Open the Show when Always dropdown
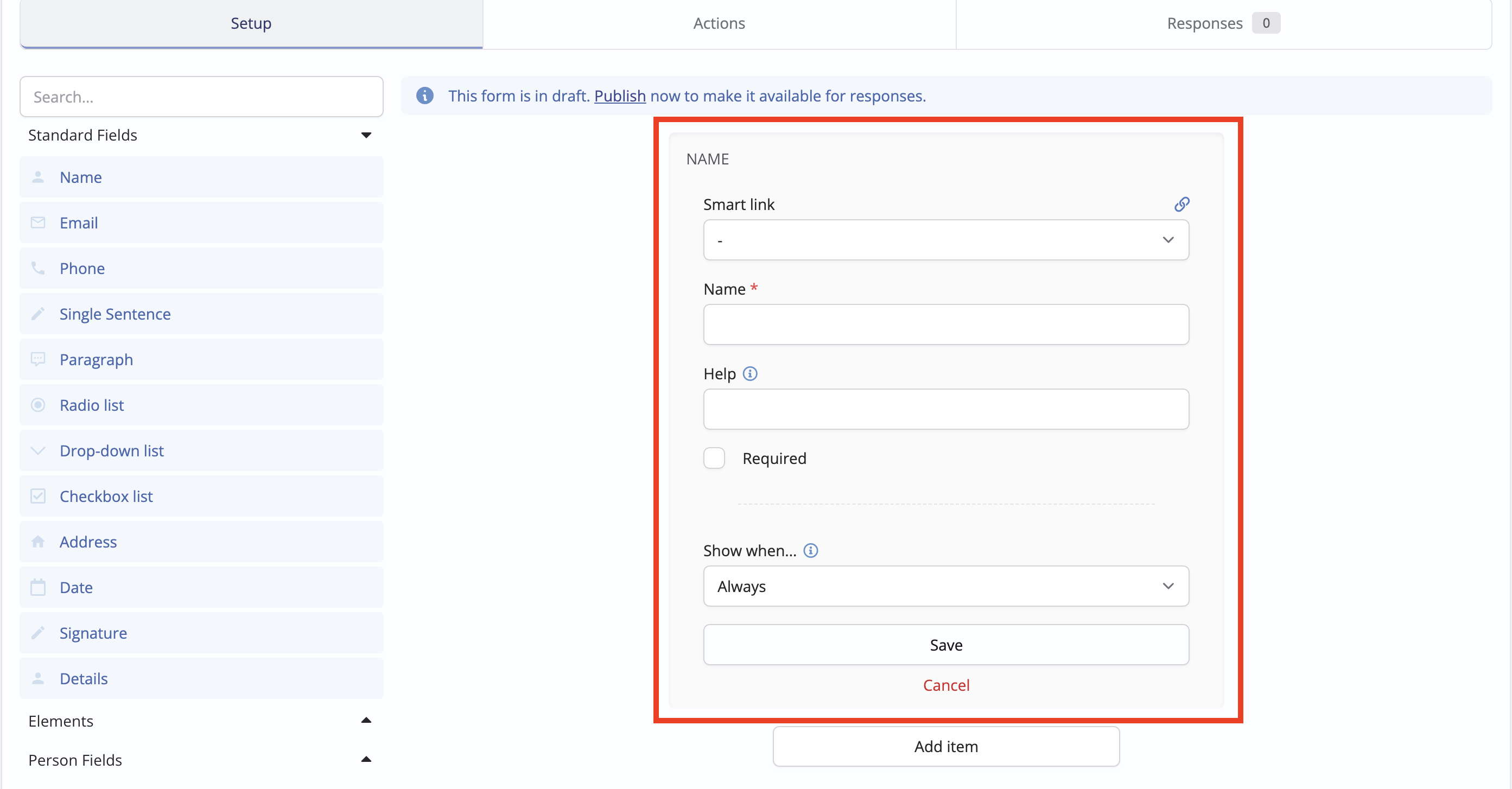 coord(945,586)
